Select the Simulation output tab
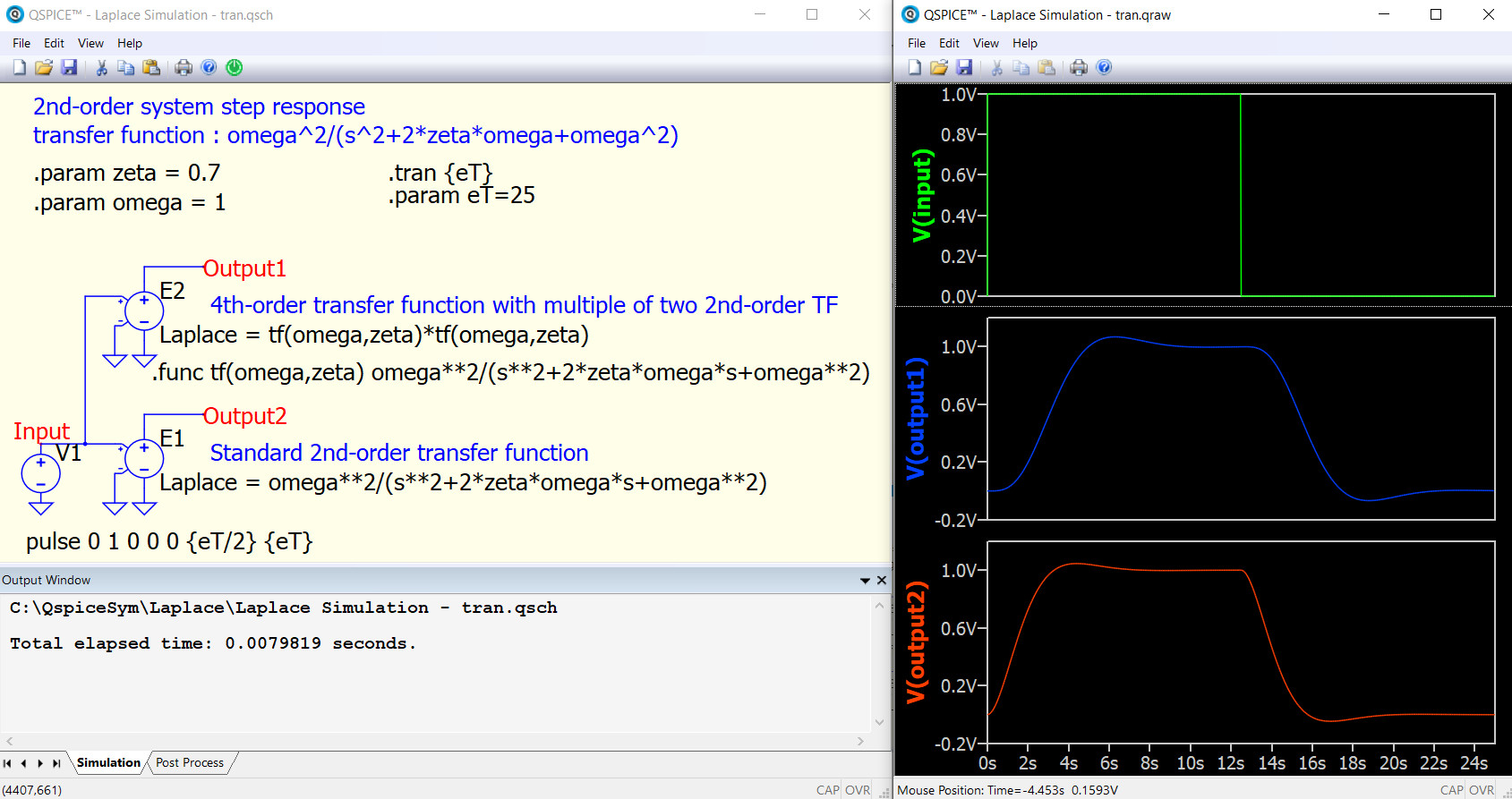The width and height of the screenshot is (1512, 799). click(108, 763)
